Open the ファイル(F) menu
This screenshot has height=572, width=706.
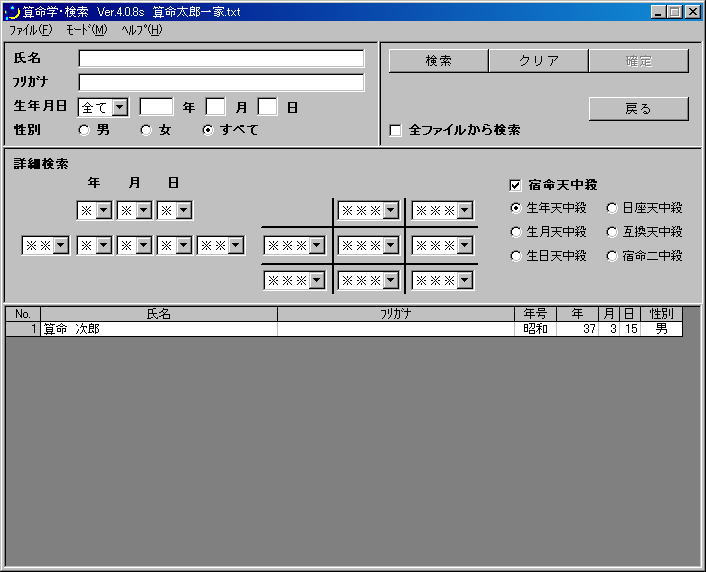(x=31, y=30)
